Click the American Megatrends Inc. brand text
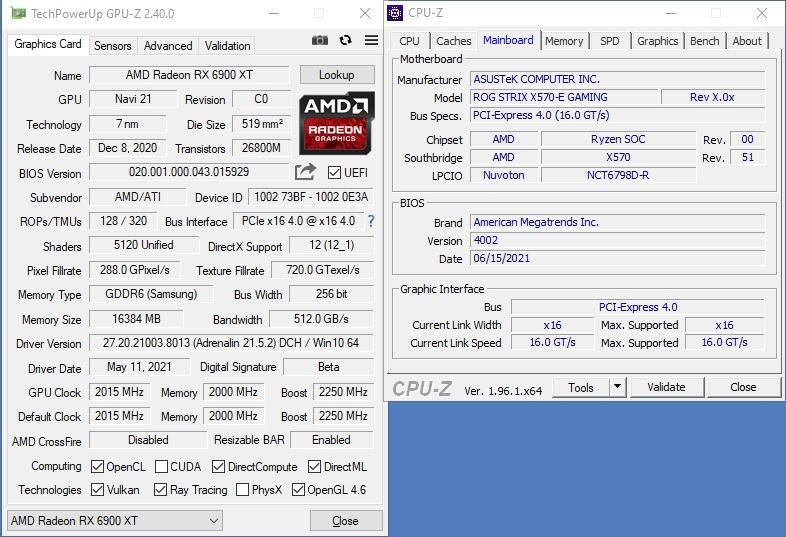The image size is (786, 537). coord(536,222)
